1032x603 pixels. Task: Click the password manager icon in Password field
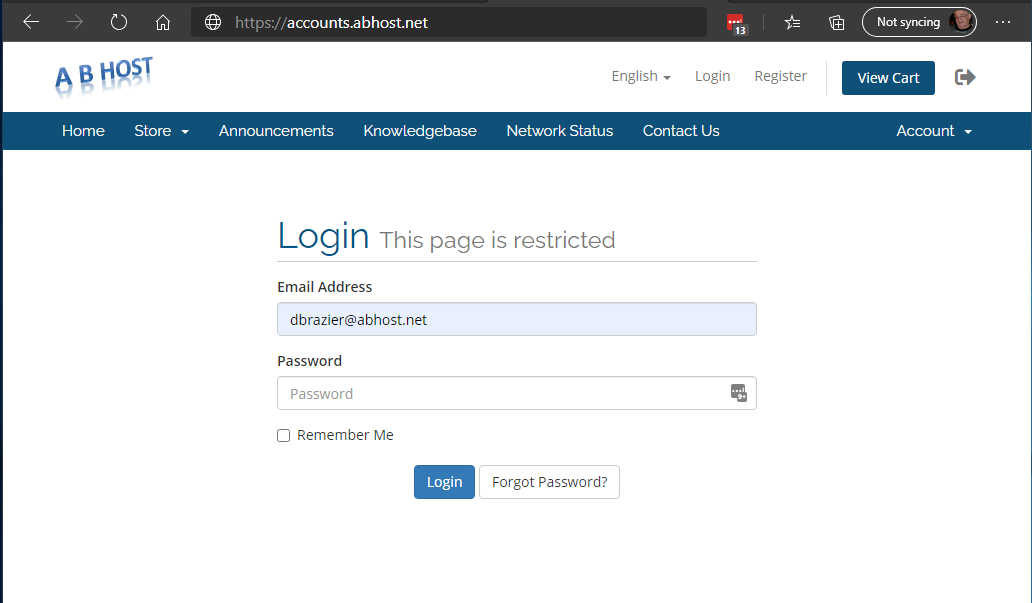[x=739, y=393]
